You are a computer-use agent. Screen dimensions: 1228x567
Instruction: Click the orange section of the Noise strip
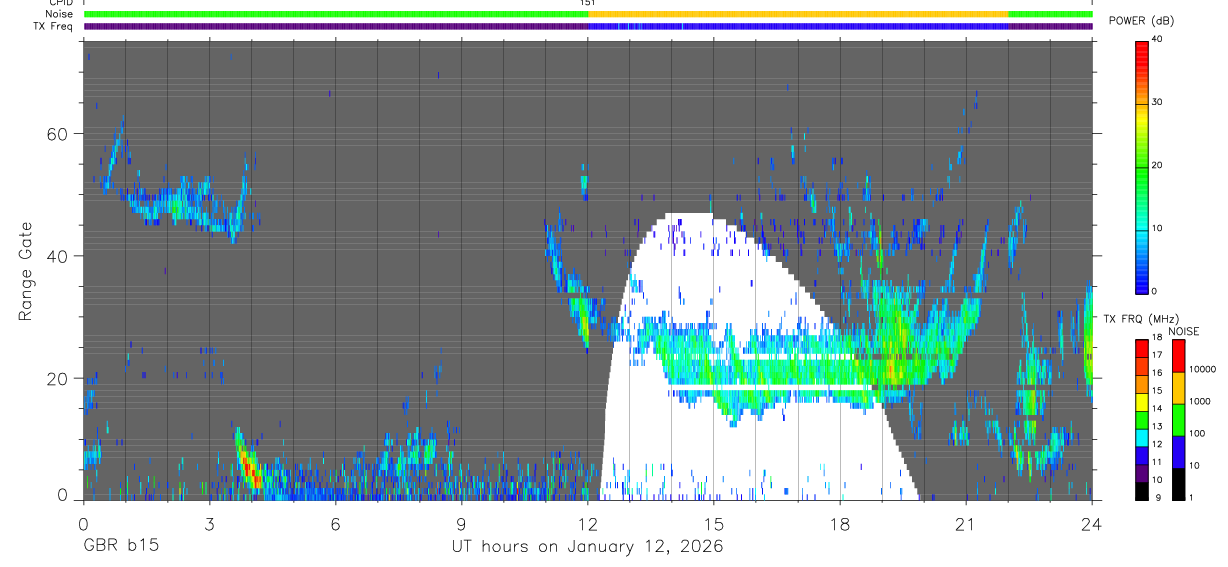798,14
